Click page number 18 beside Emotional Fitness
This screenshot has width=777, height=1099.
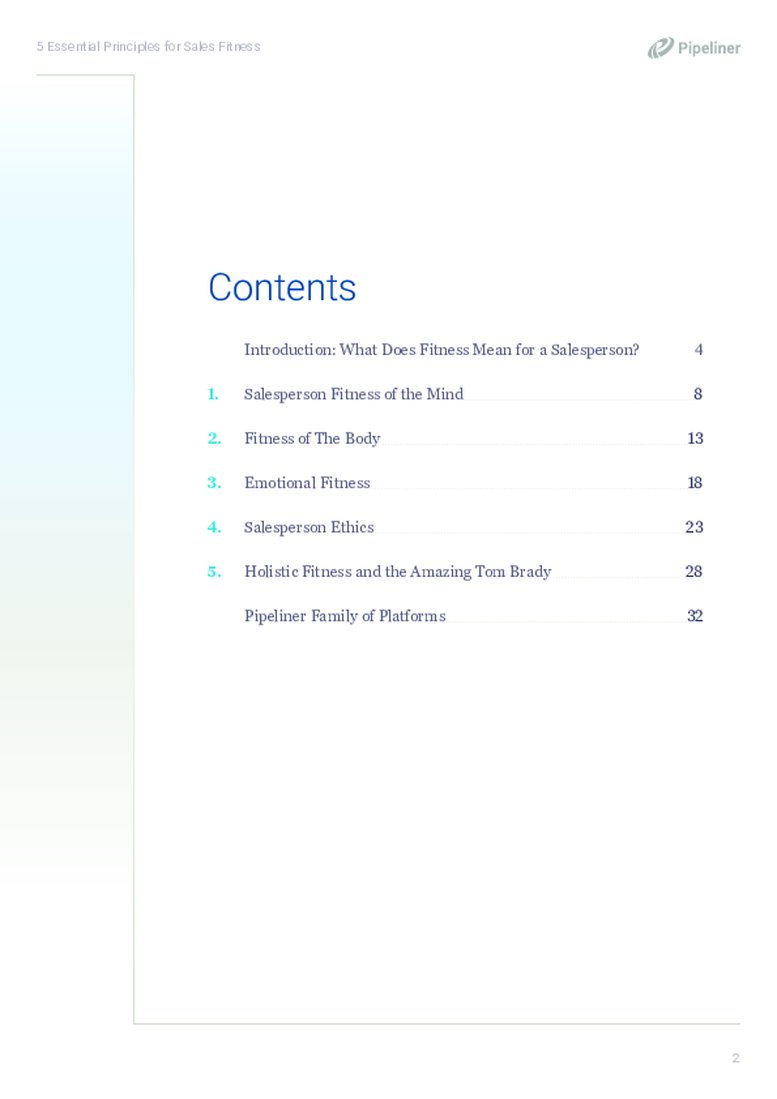click(695, 483)
